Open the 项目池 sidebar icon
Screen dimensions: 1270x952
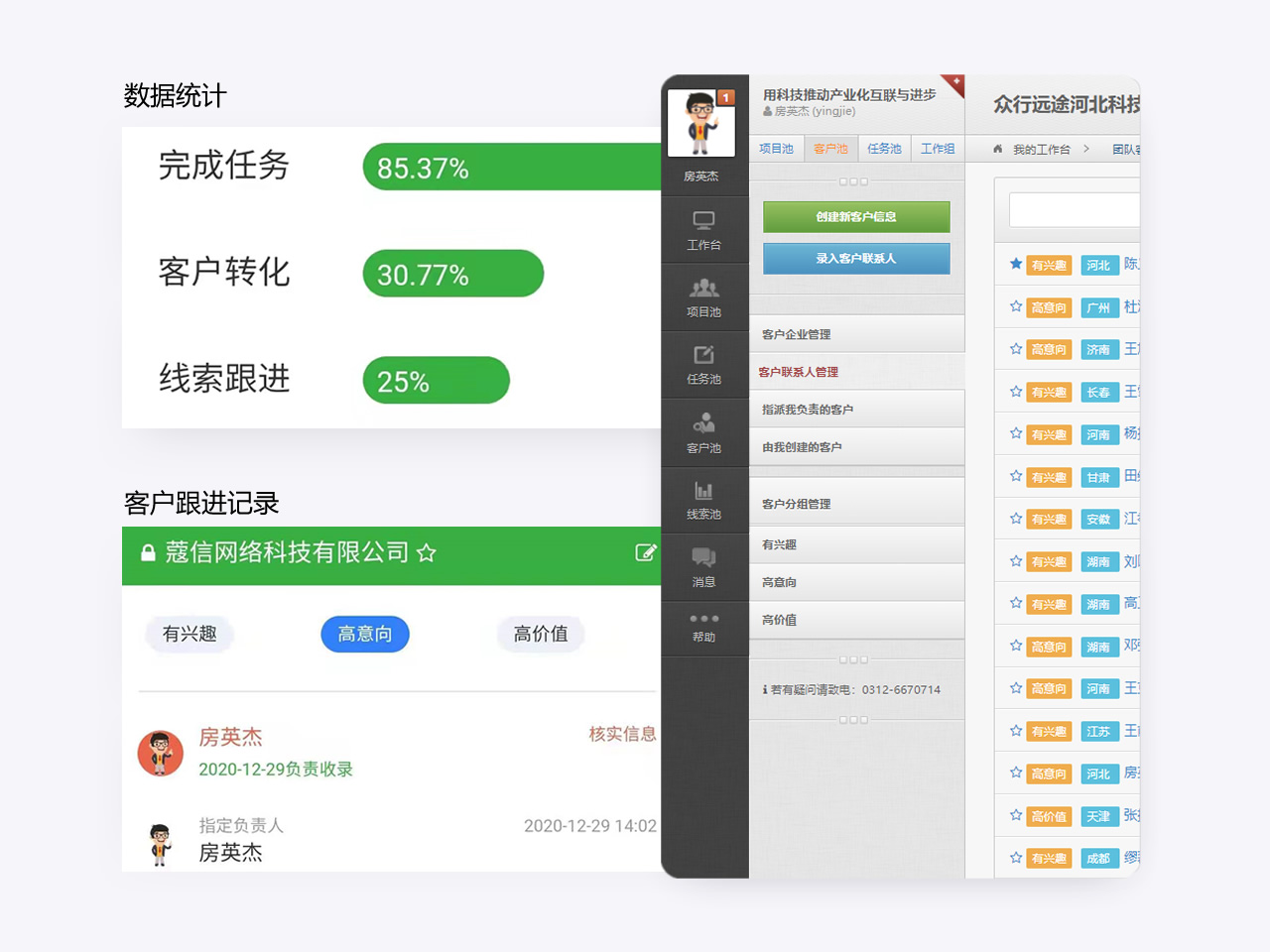tap(703, 297)
